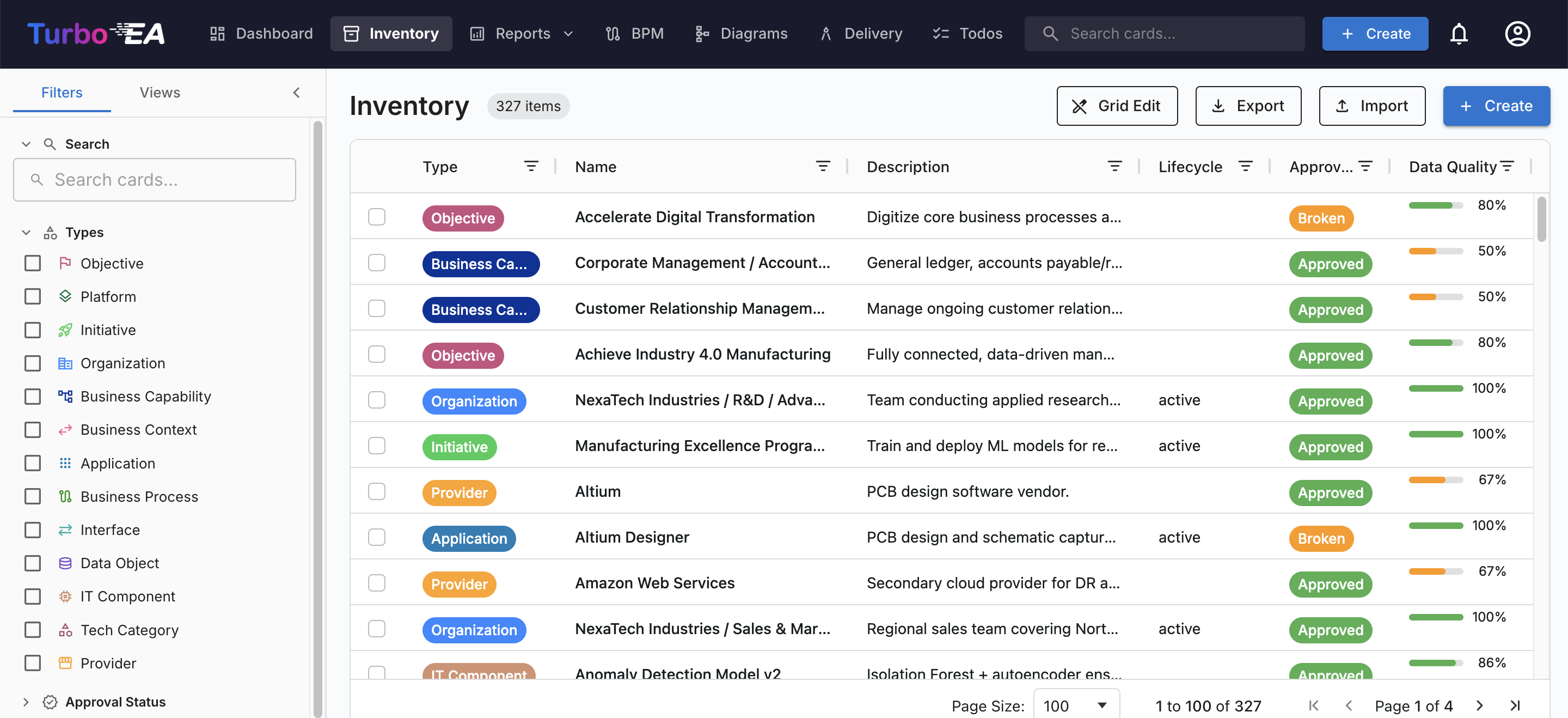Open the Reports menu
Viewport: 1568px width, 718px height.
[522, 33]
